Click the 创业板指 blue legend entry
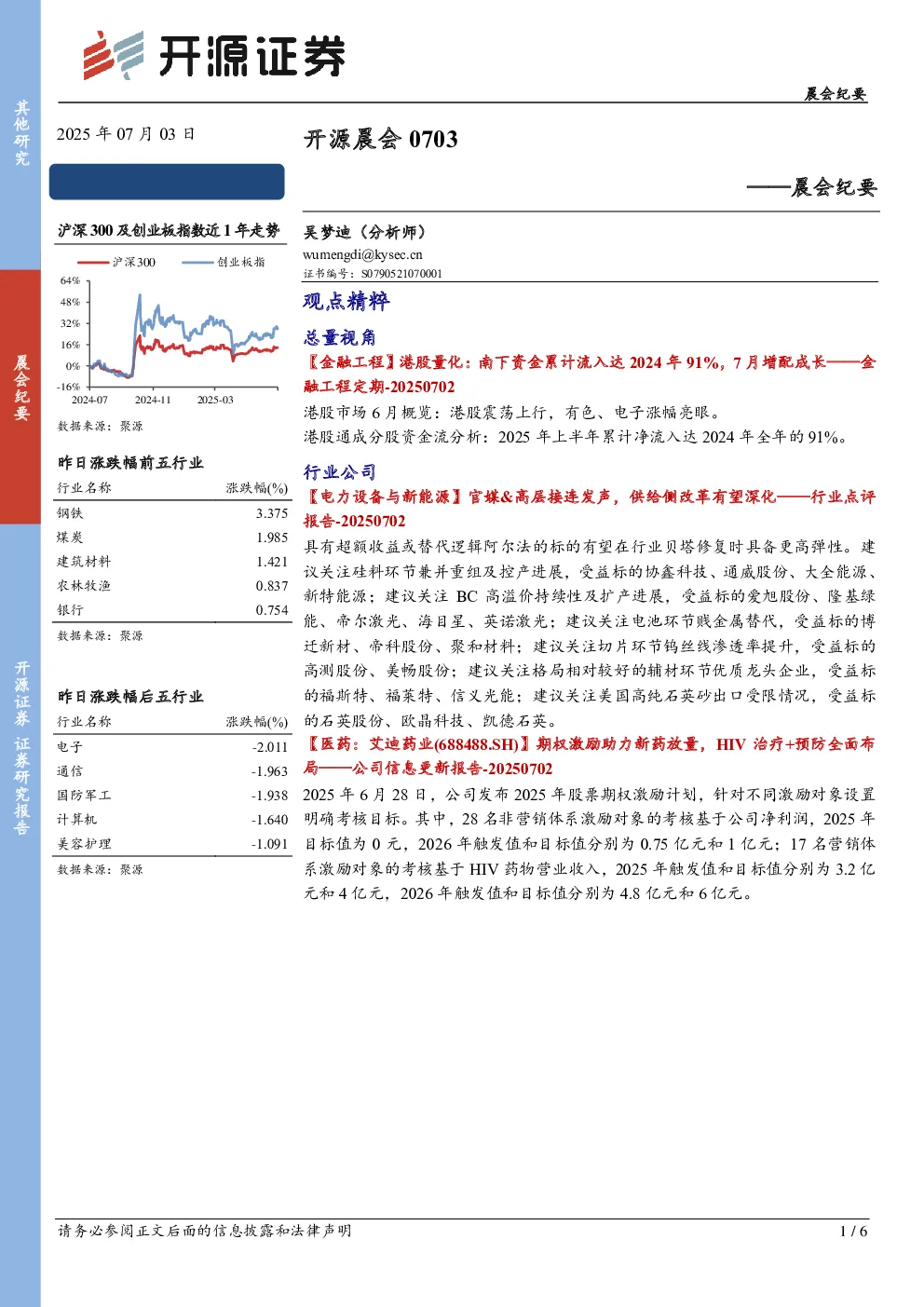 [x=224, y=263]
